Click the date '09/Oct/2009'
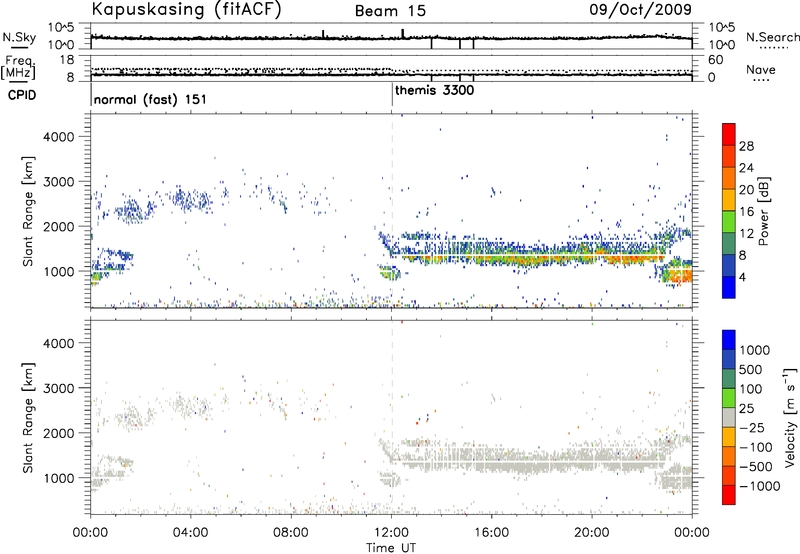 click(641, 10)
